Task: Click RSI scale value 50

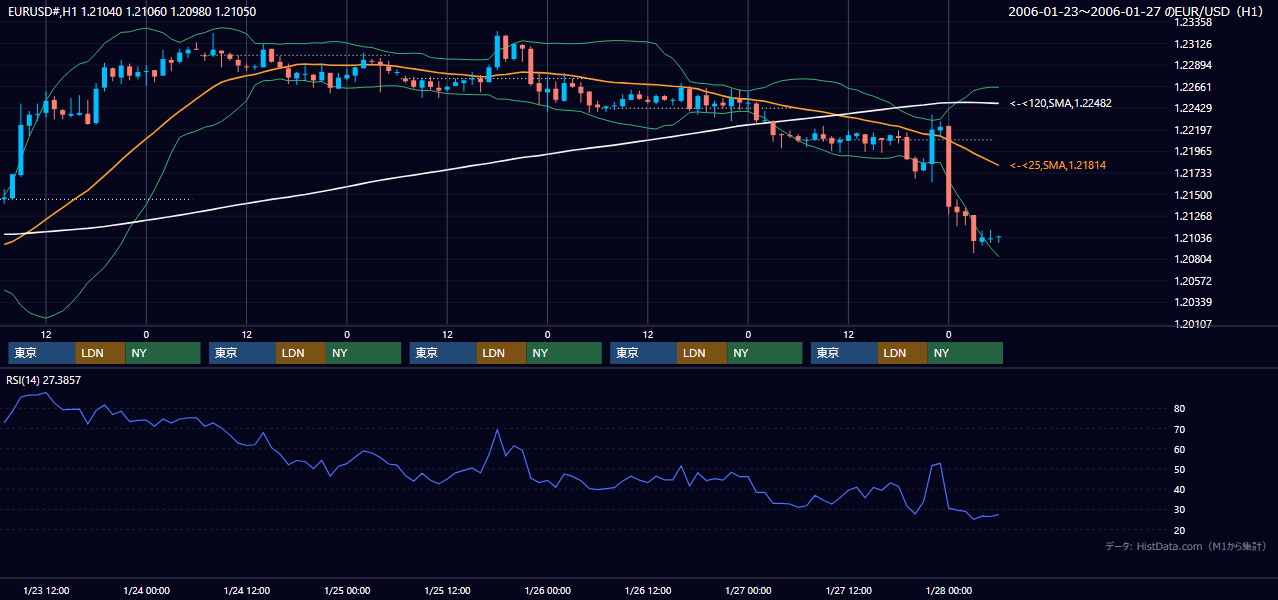Action: click(1180, 470)
